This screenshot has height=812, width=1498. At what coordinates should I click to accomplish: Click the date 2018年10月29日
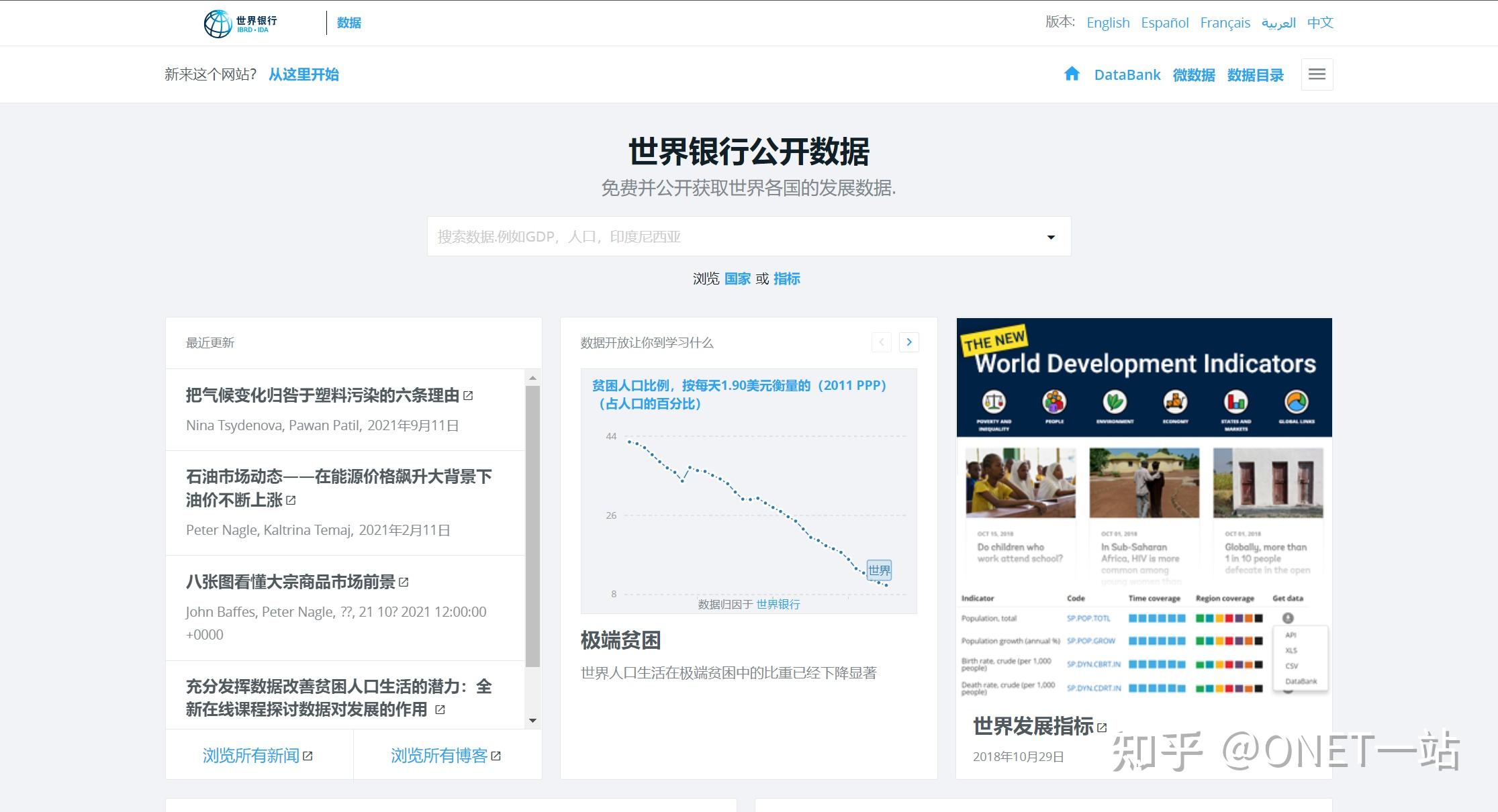1019,756
